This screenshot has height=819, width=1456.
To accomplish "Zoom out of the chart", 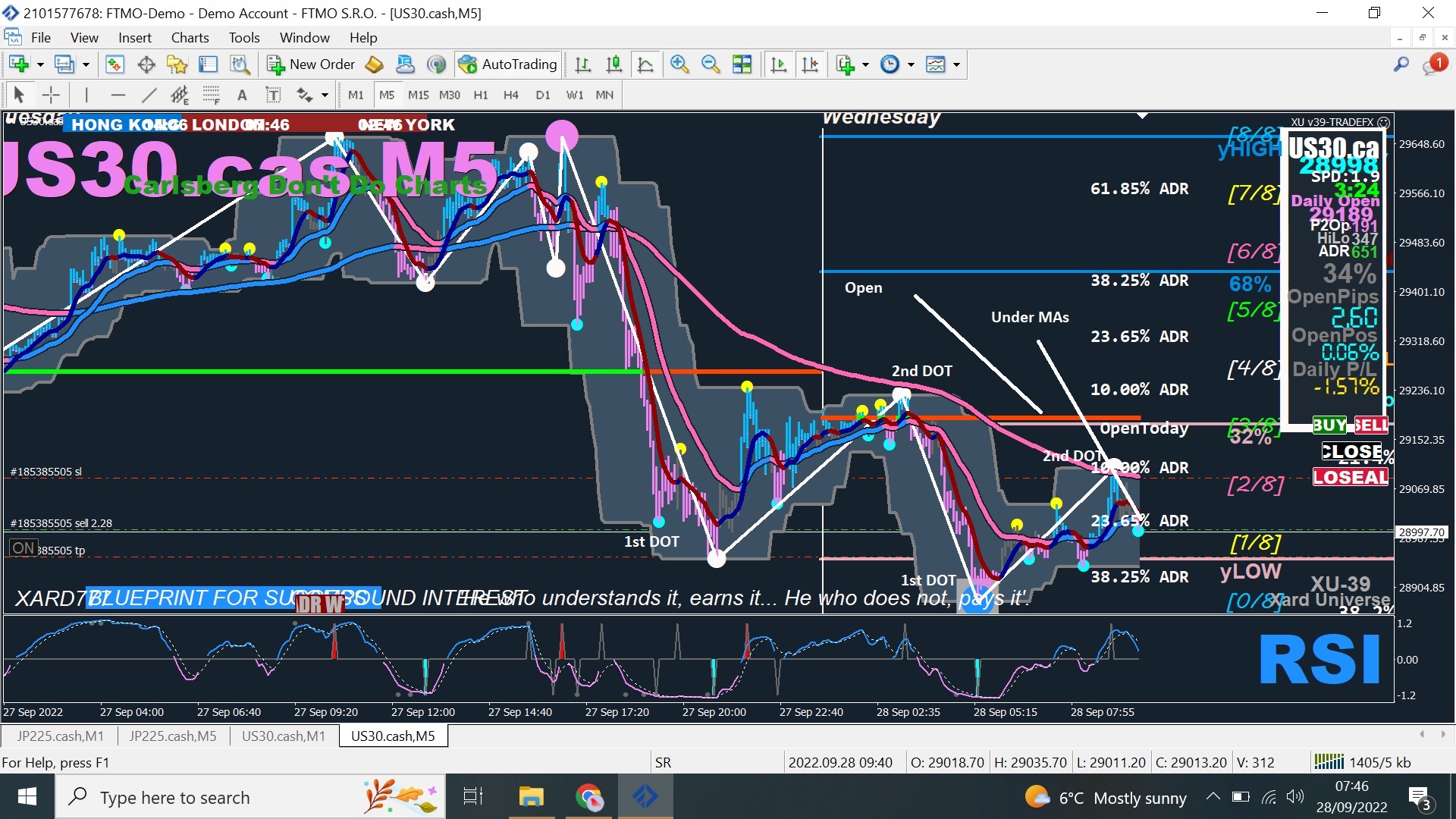I will 711,64.
